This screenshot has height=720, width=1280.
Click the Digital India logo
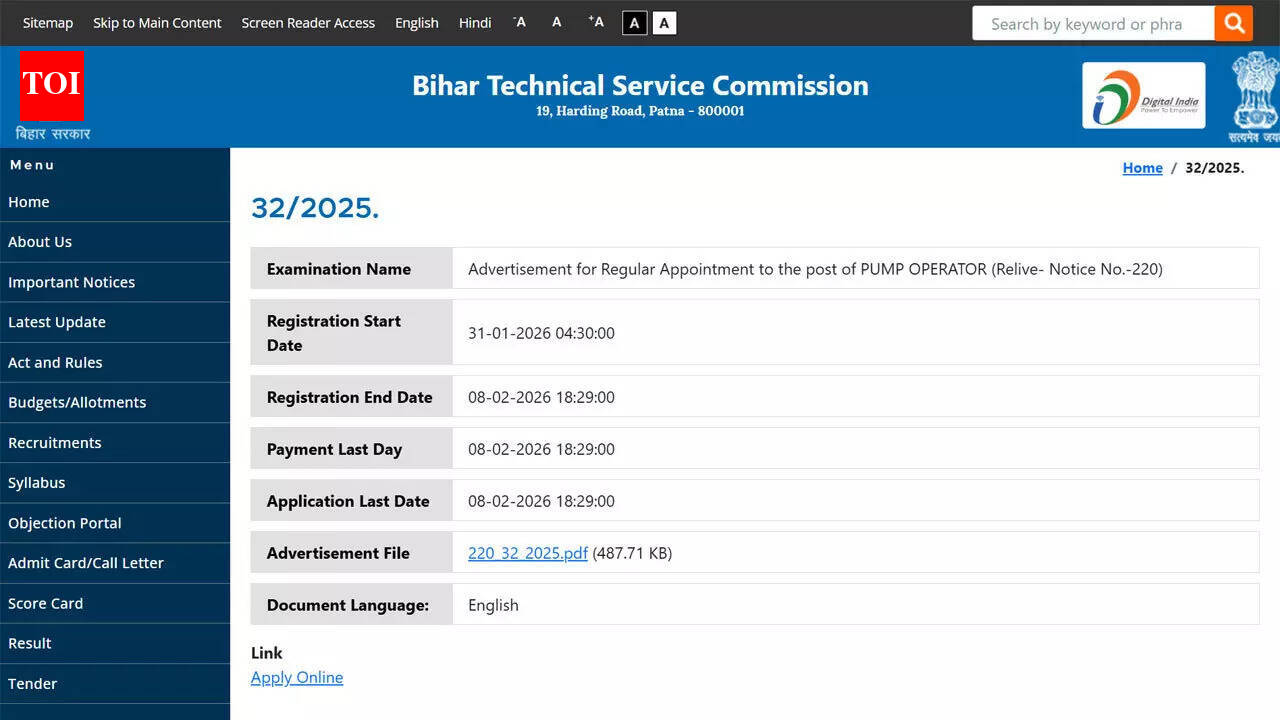pos(1143,95)
